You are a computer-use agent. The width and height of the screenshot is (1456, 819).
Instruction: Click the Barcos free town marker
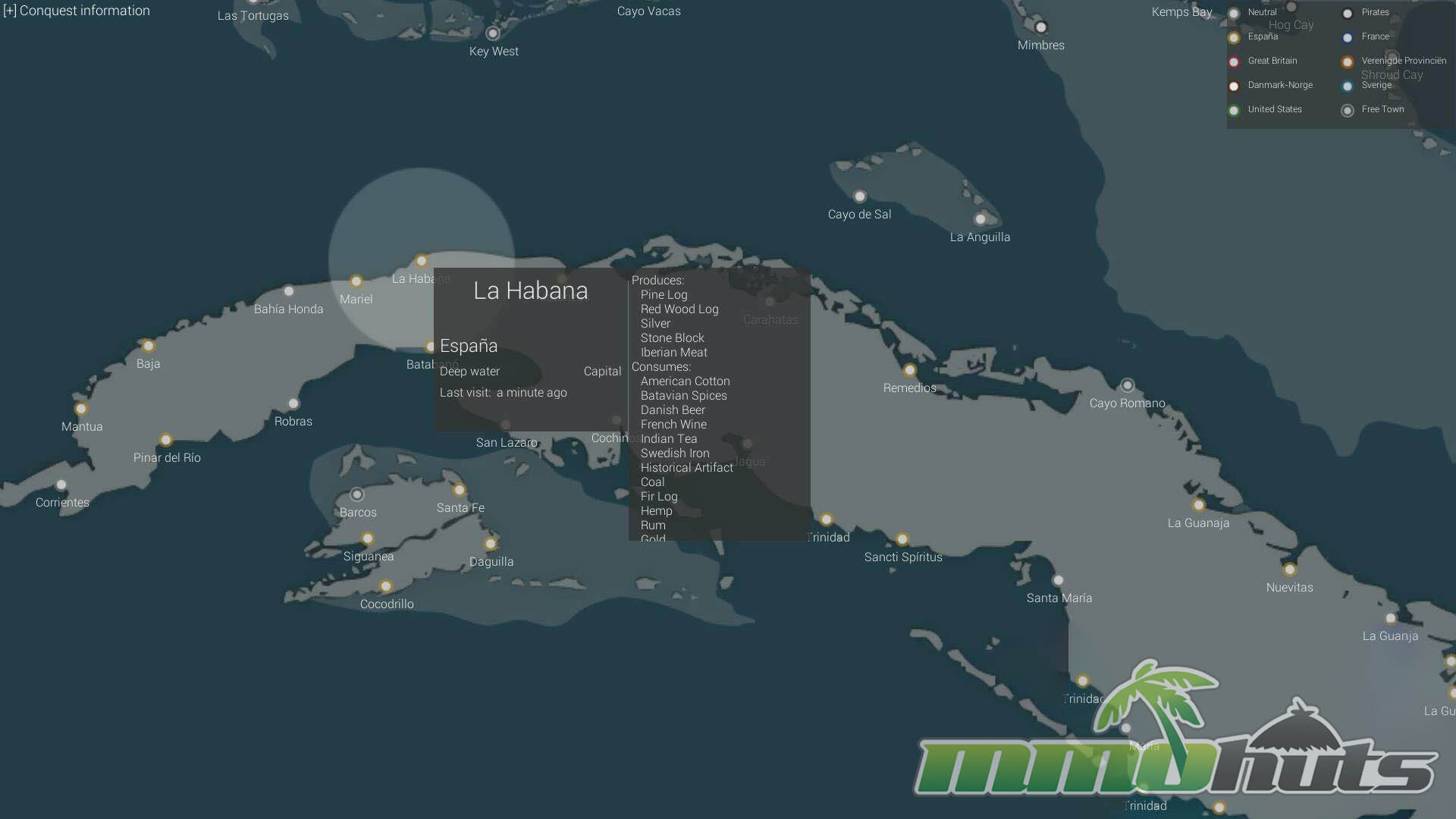(x=357, y=494)
